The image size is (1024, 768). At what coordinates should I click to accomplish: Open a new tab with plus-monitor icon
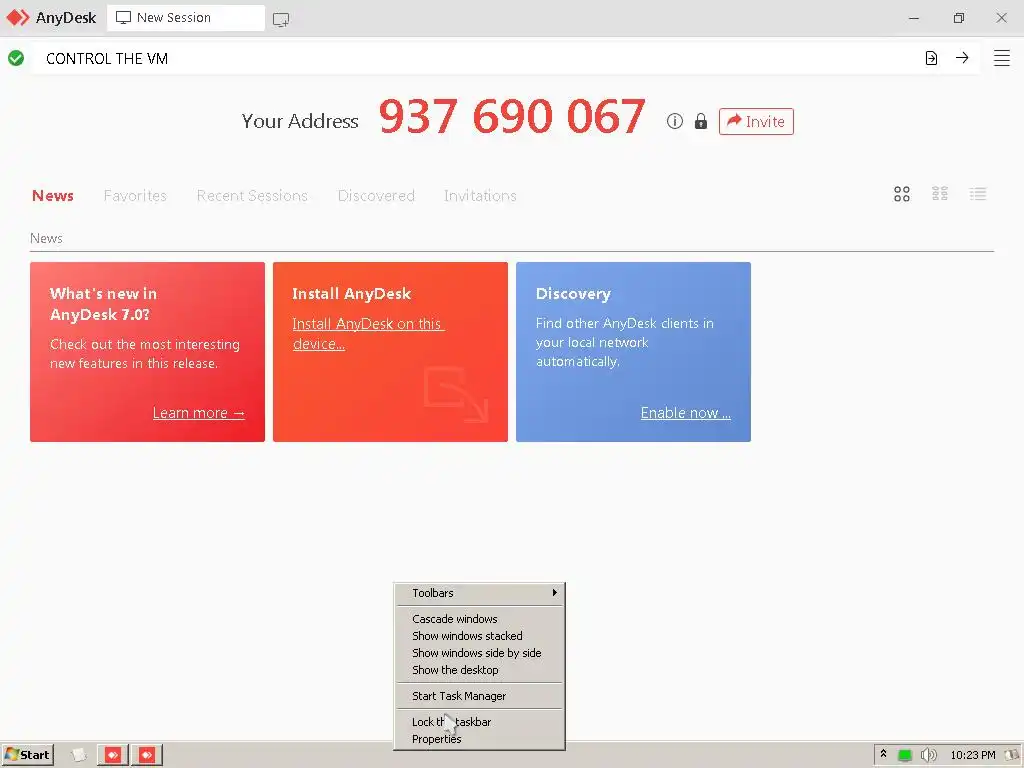[x=281, y=20]
